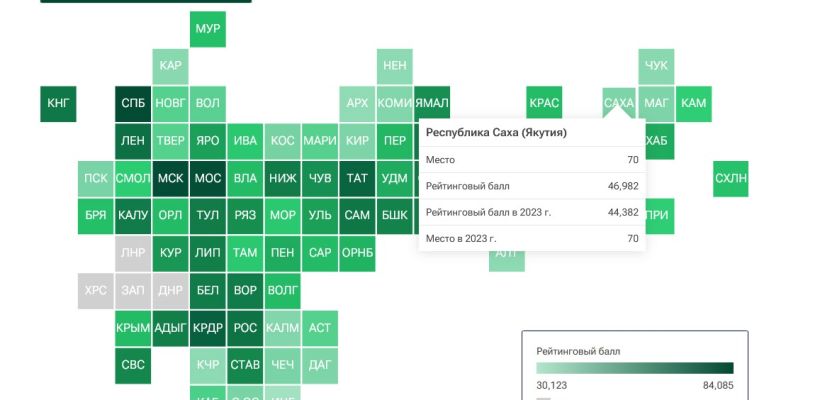
Task: Select the КАМ region tile
Action: coord(693,103)
